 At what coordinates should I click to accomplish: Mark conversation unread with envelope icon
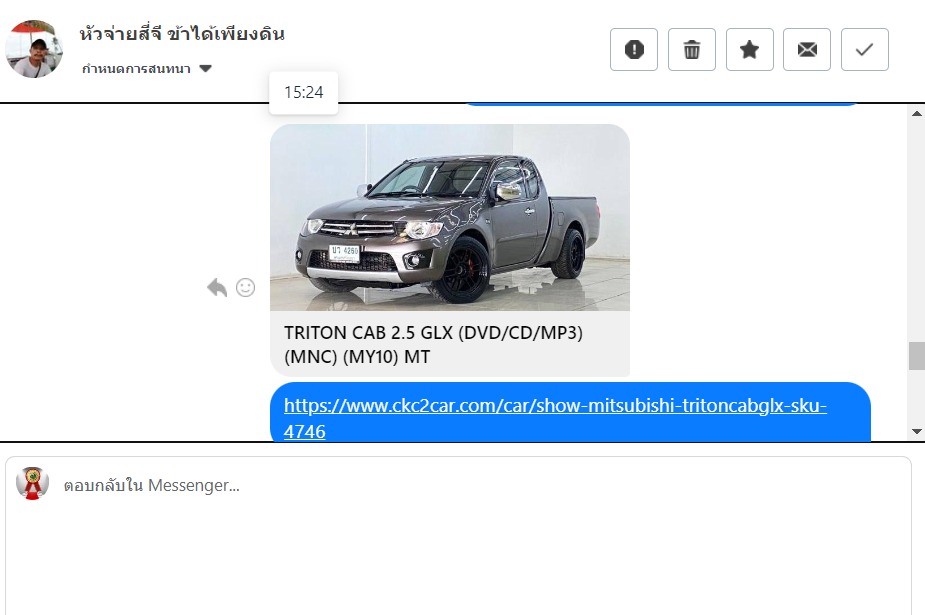[806, 50]
